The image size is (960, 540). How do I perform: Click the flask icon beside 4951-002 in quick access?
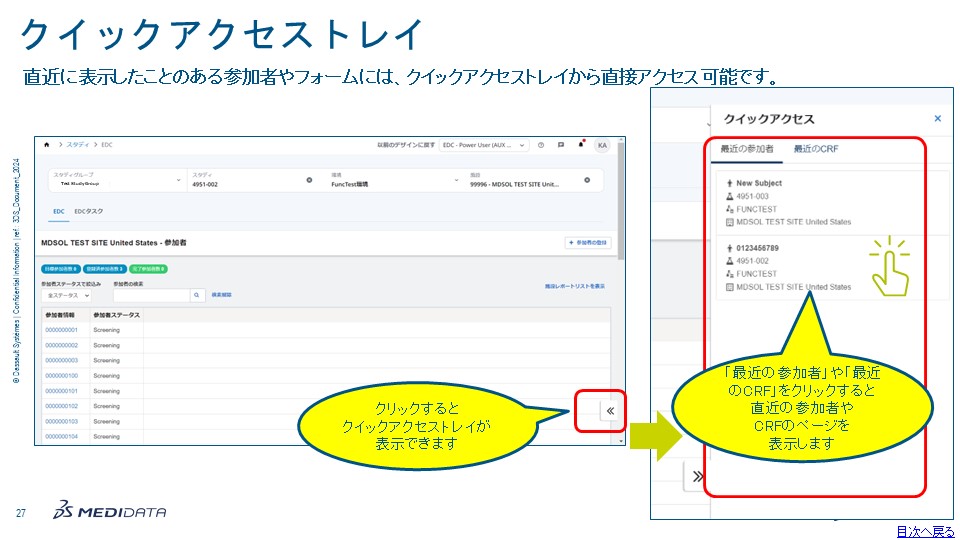729,261
